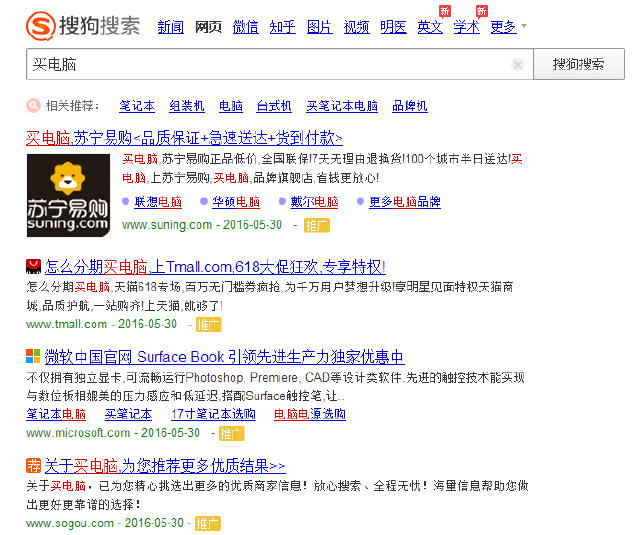The width and height of the screenshot is (640, 535).
Task: Click the 推广 badge next to www.tmall.com
Action: (209, 324)
